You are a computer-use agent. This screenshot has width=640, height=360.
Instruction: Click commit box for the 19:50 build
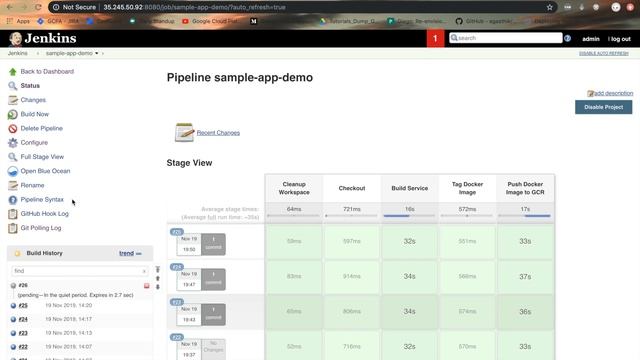pos(213,244)
